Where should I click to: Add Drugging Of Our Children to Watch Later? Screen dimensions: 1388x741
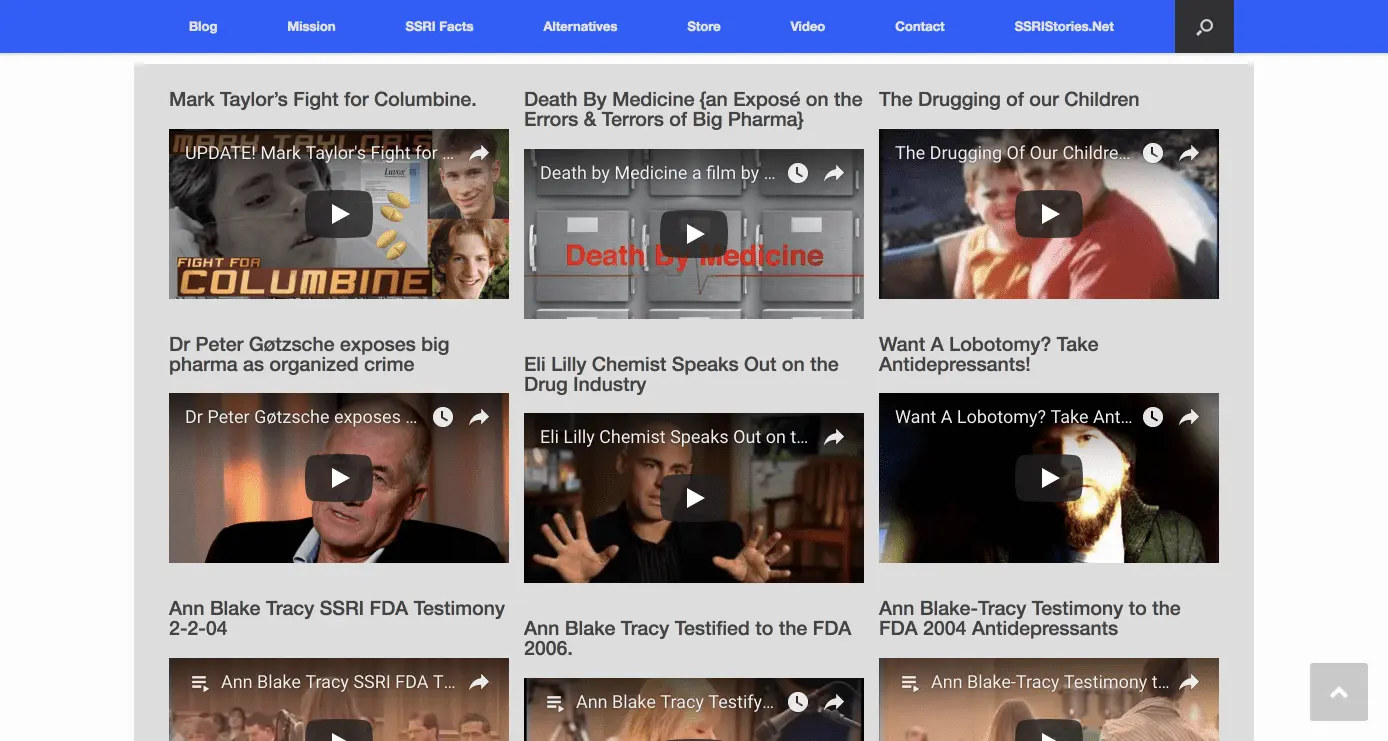(x=1153, y=153)
